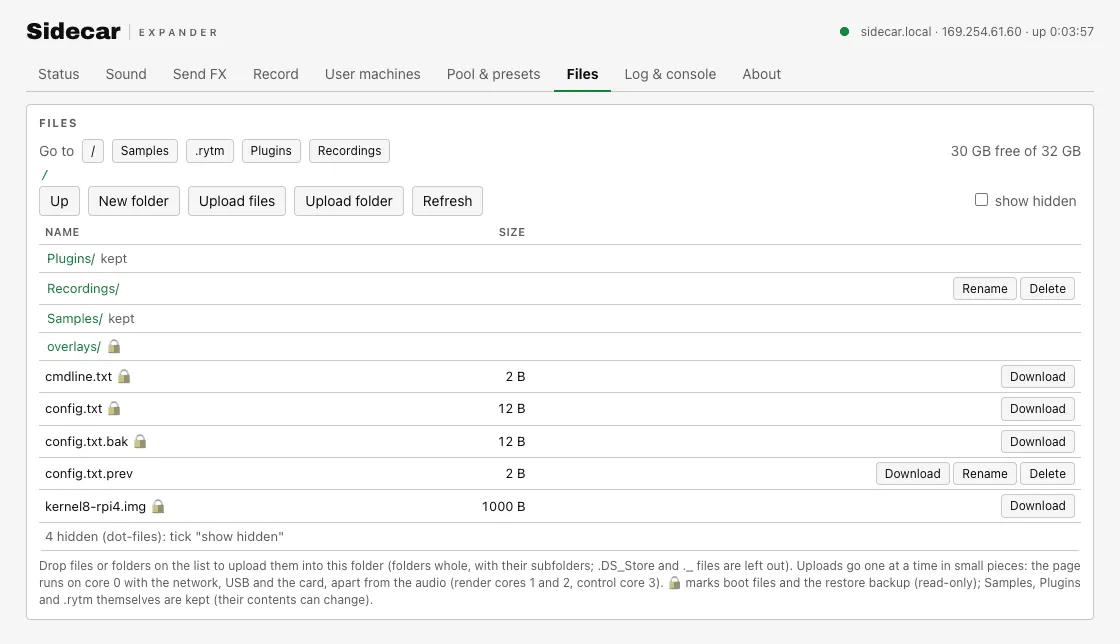The height and width of the screenshot is (644, 1120).
Task: Click the lock icon beside kernel8-rpi4.img
Action: 159,506
